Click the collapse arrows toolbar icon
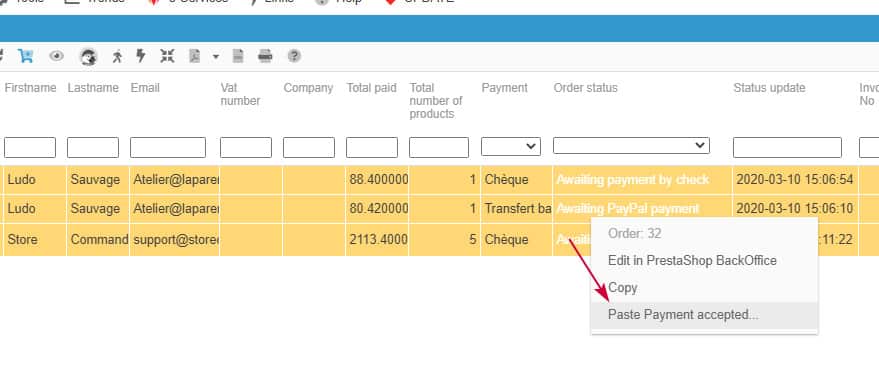Viewport: 879px width, 389px height. [x=167, y=56]
